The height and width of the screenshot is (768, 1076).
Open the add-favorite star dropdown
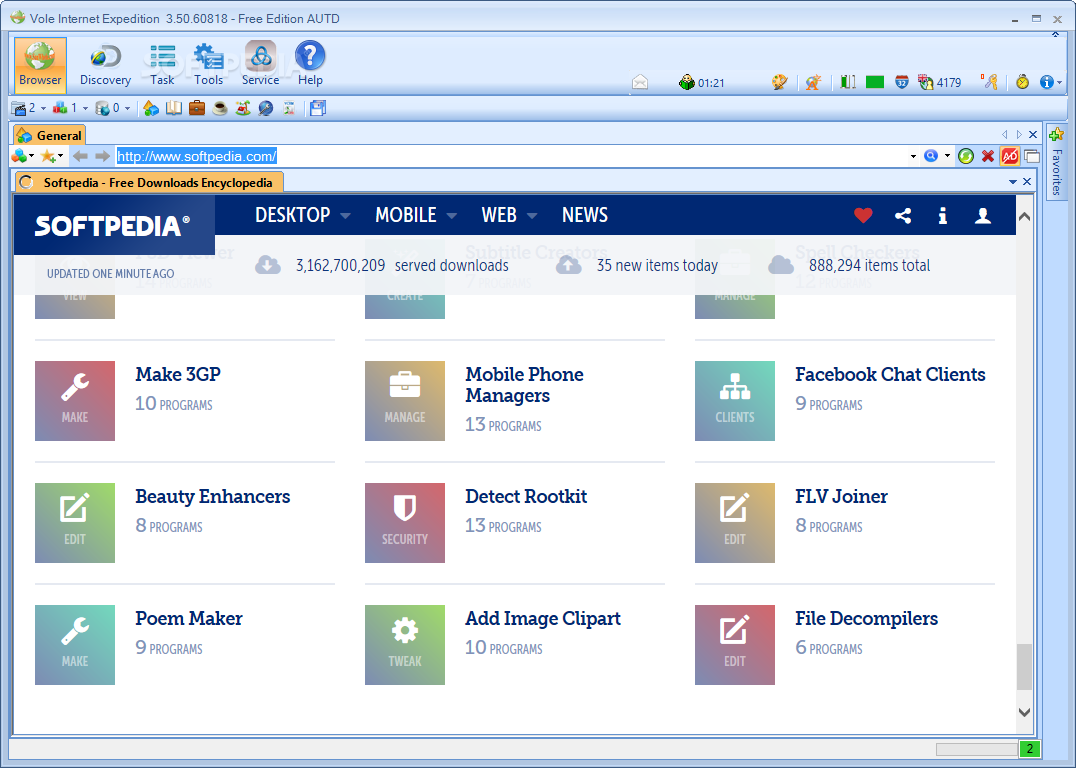[x=51, y=156]
